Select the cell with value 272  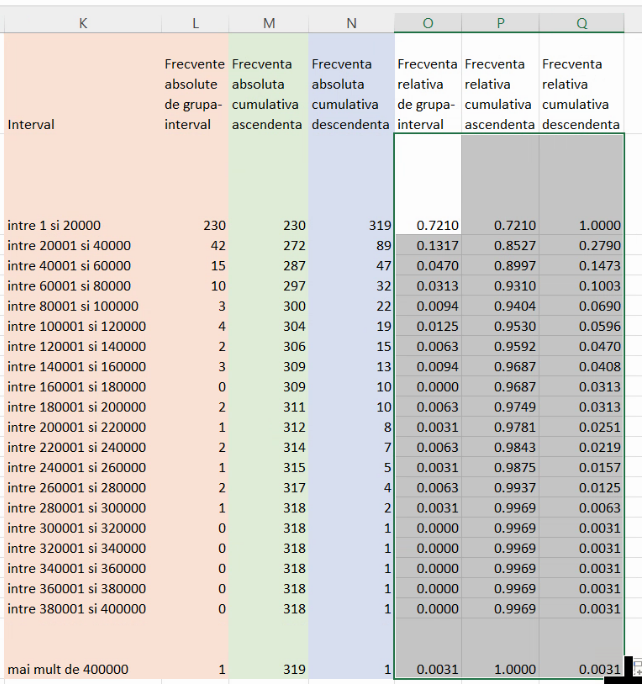point(269,246)
